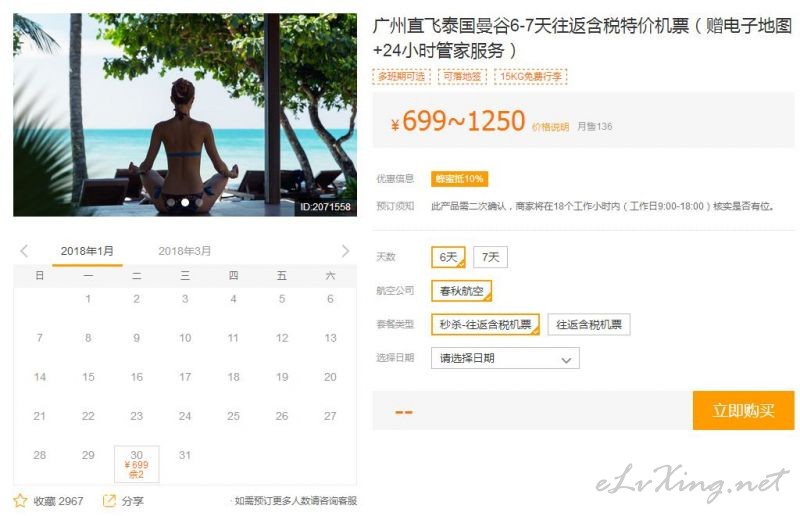
Task: Select the middle carousel dot on photo
Action: (185, 202)
